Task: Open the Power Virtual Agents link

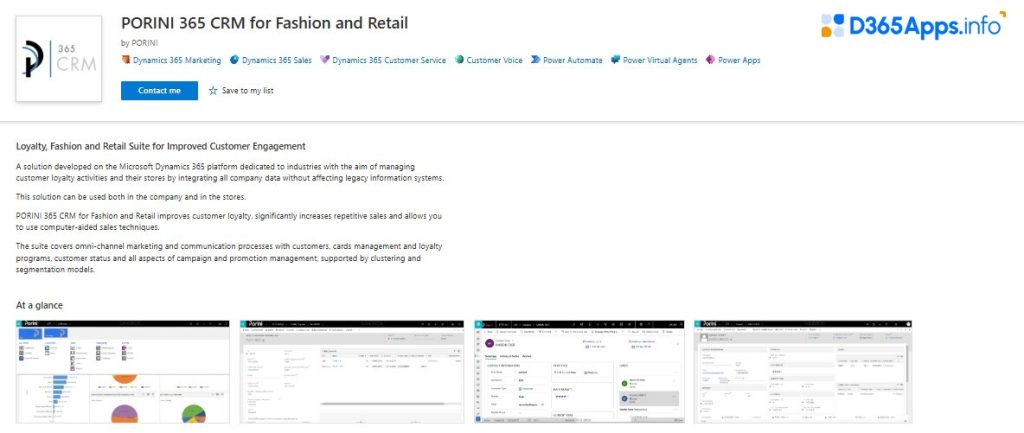Action: pyautogui.click(x=660, y=60)
